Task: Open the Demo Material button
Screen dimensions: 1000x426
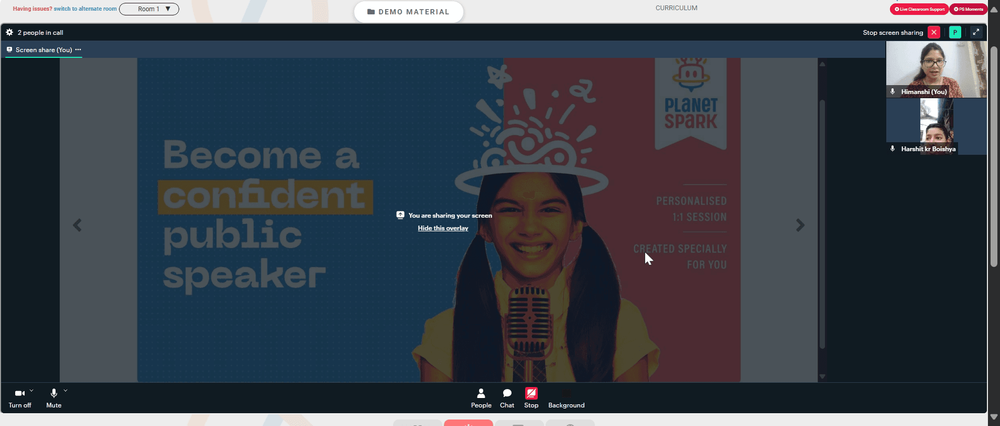Action: coord(409,11)
